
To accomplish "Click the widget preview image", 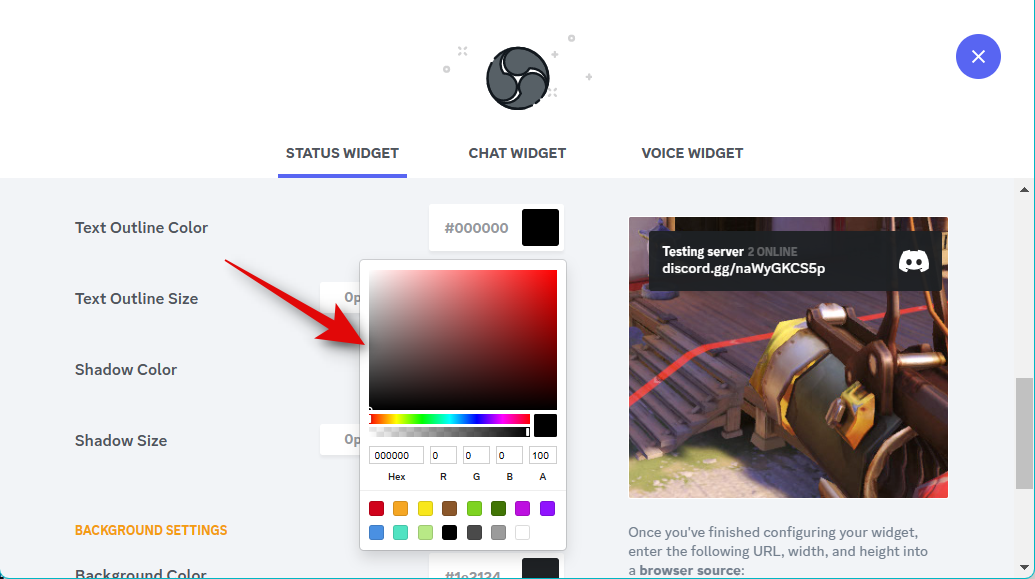I will (788, 357).
